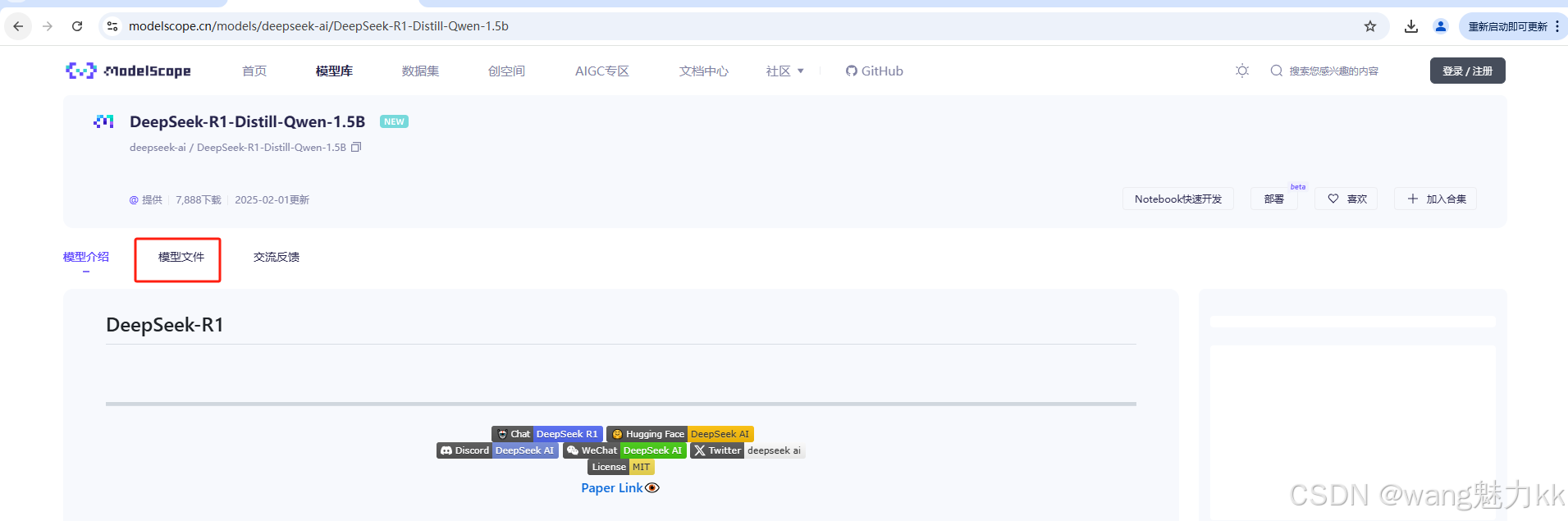This screenshot has height=521, width=1568.
Task: Open browser downloads icon
Action: point(1411,26)
